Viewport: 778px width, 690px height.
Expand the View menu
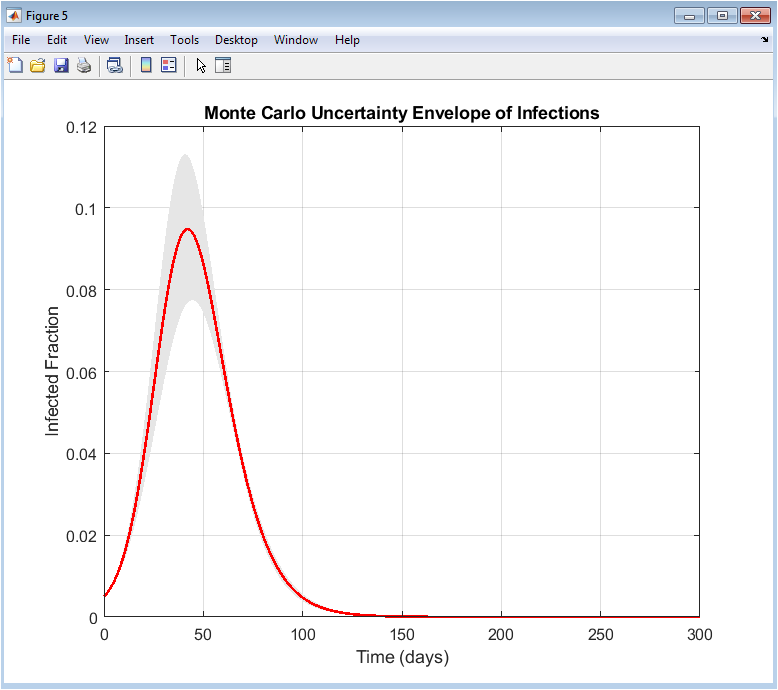96,40
